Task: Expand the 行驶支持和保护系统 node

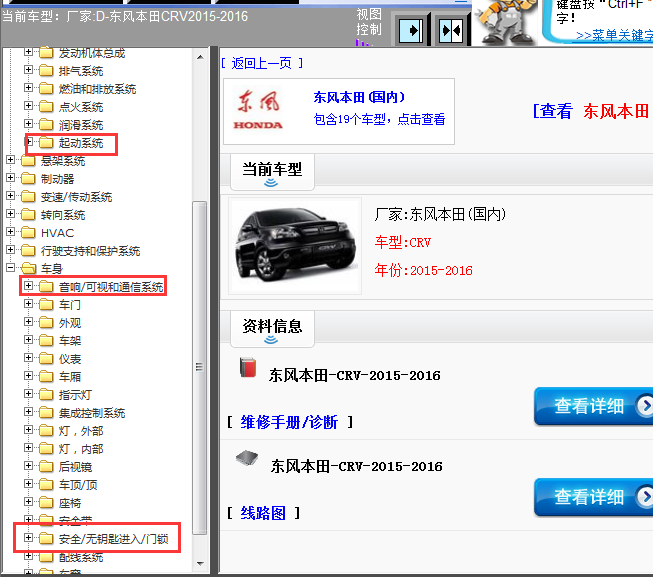Action: [10, 249]
